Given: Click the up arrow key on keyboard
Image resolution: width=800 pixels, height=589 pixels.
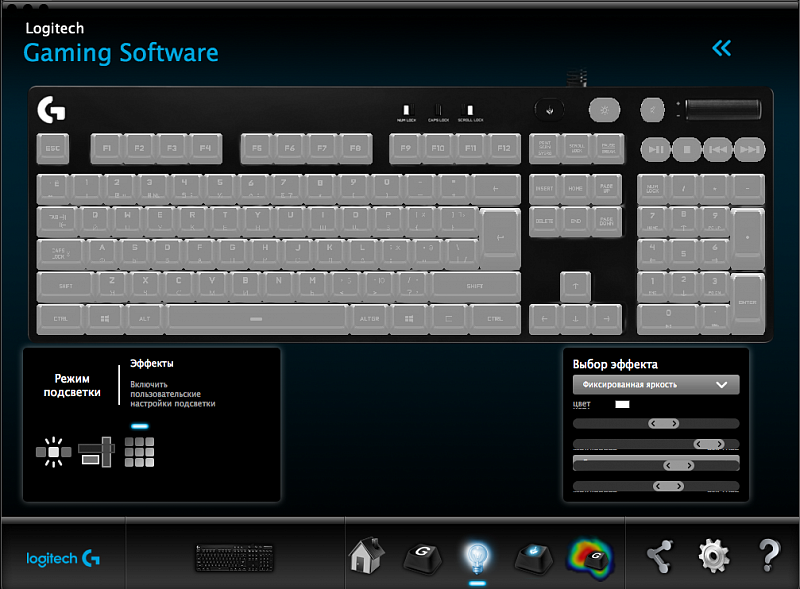Looking at the screenshot, I should click(x=576, y=286).
